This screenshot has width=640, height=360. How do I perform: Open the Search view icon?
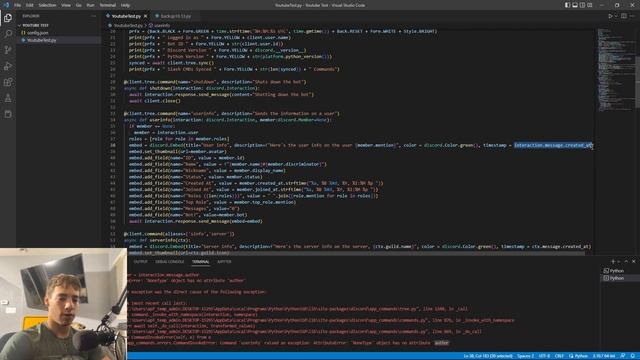8,34
